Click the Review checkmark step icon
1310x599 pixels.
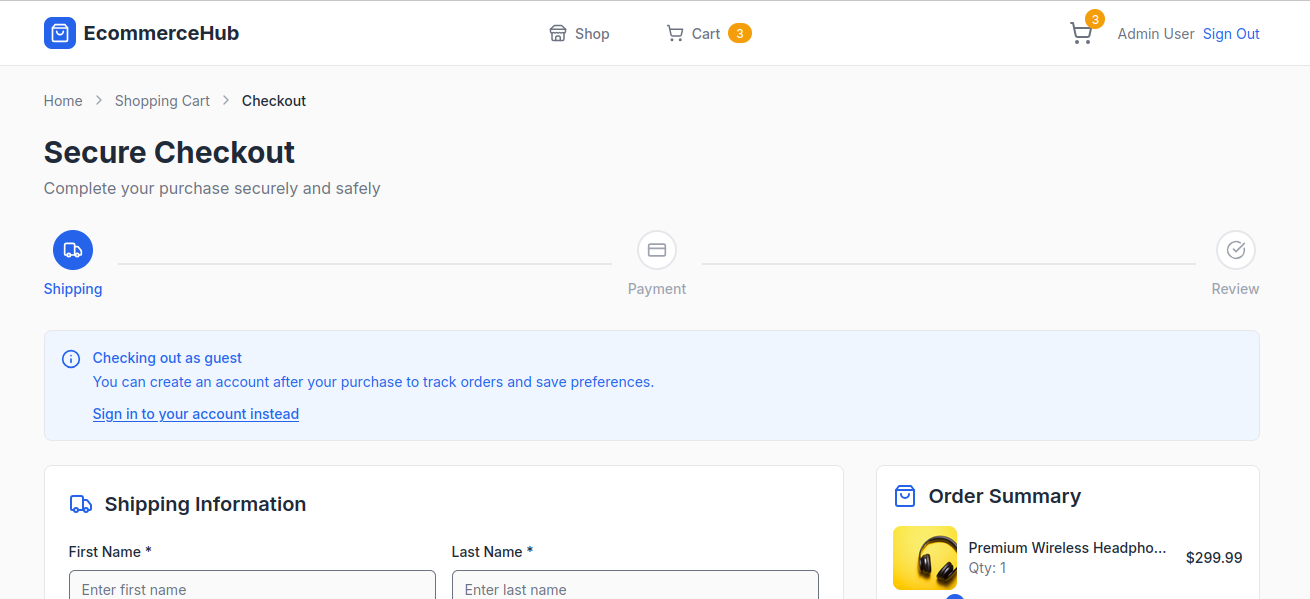pyautogui.click(x=1235, y=250)
